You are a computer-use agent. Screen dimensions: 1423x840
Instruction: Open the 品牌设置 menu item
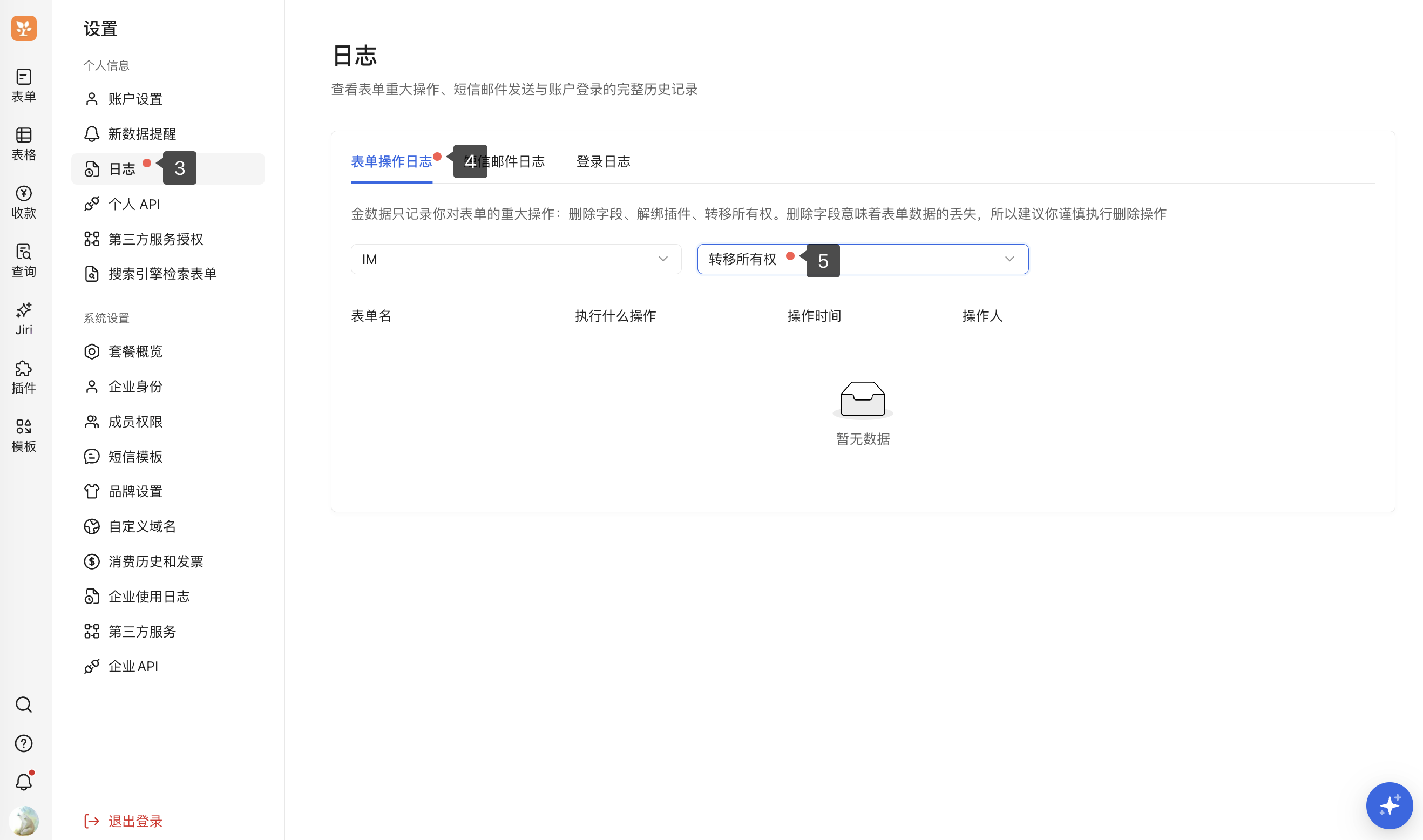point(168,491)
